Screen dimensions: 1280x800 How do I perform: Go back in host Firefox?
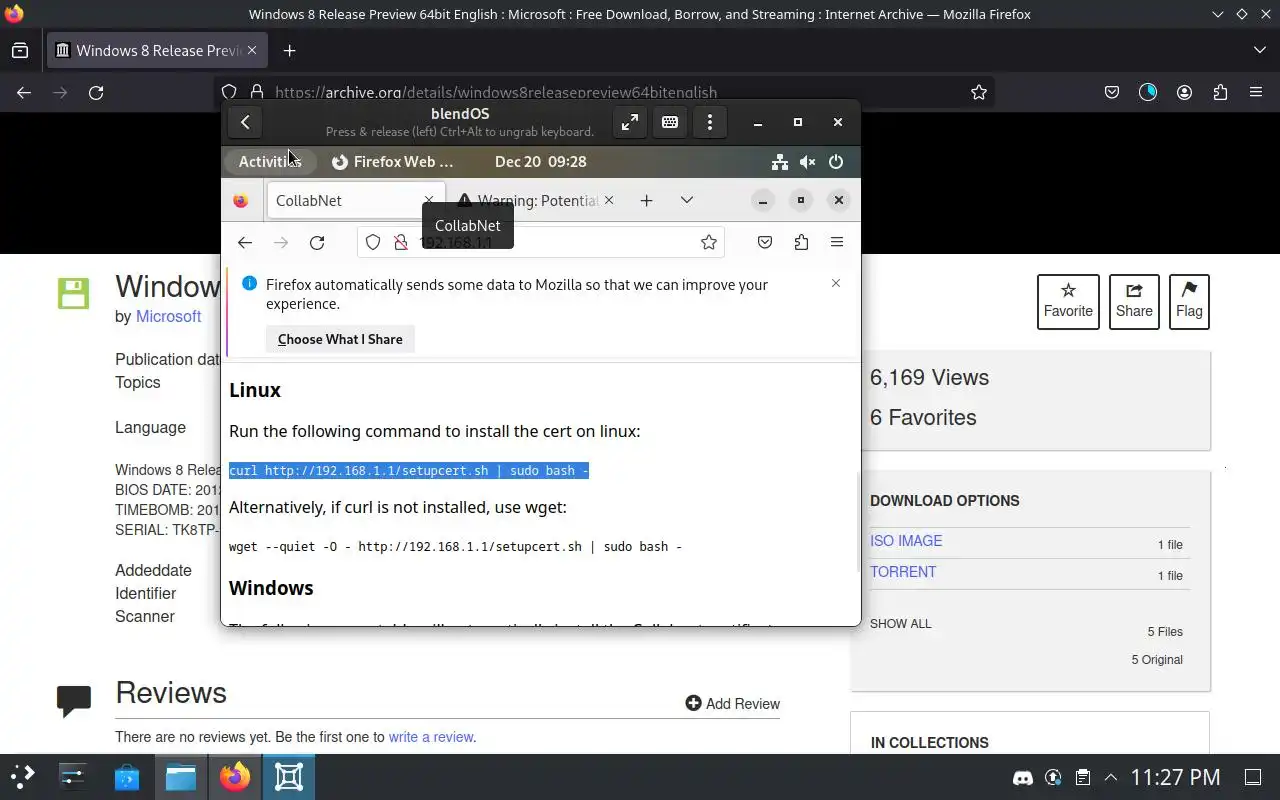24,92
